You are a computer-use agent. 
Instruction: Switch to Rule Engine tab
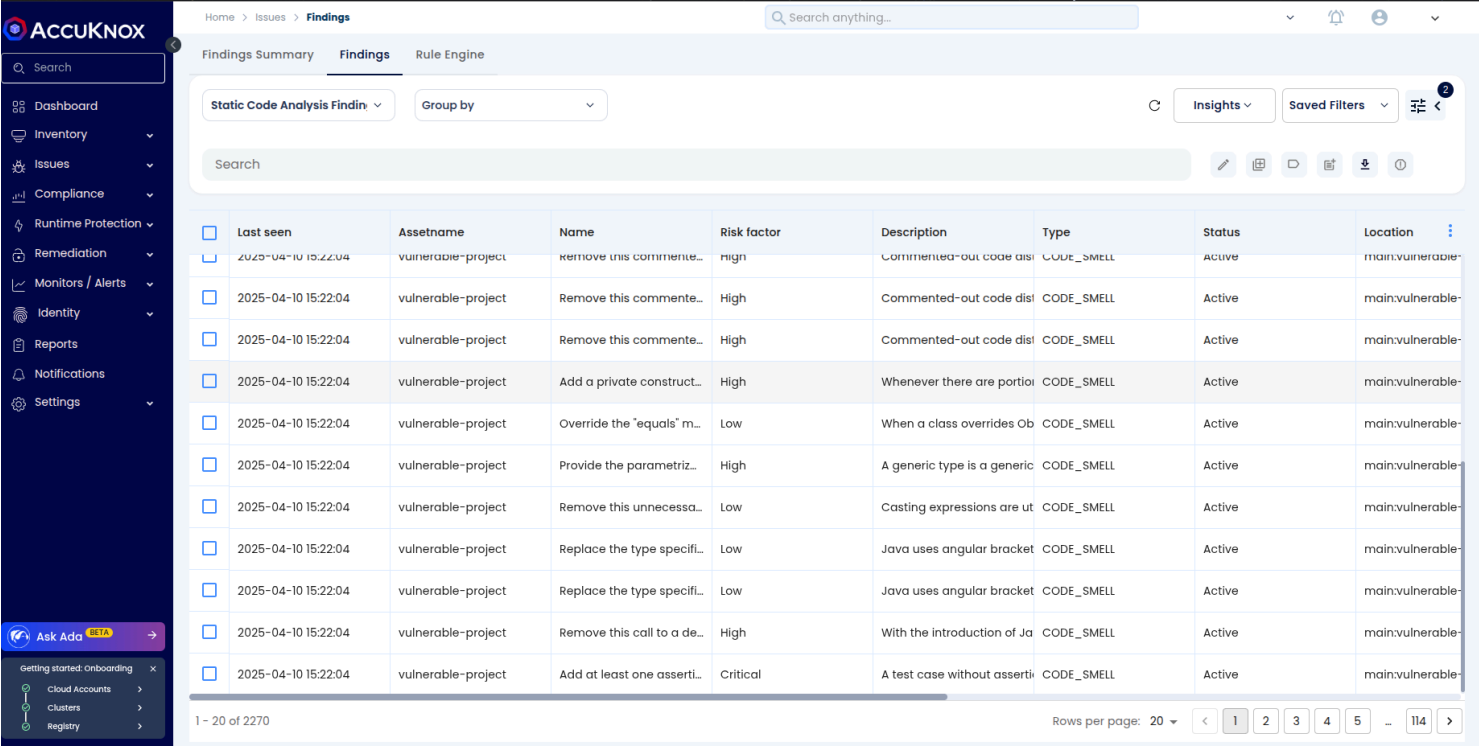[450, 55]
